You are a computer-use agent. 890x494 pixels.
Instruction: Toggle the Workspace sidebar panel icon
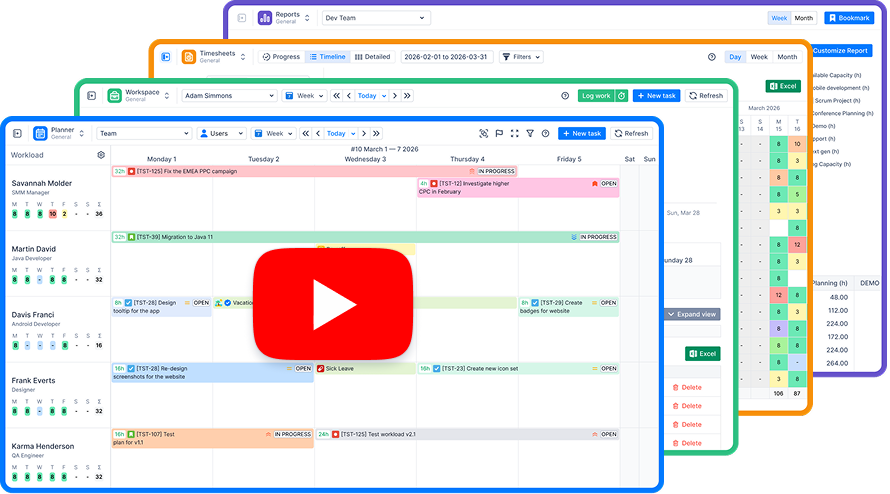[x=92, y=96]
